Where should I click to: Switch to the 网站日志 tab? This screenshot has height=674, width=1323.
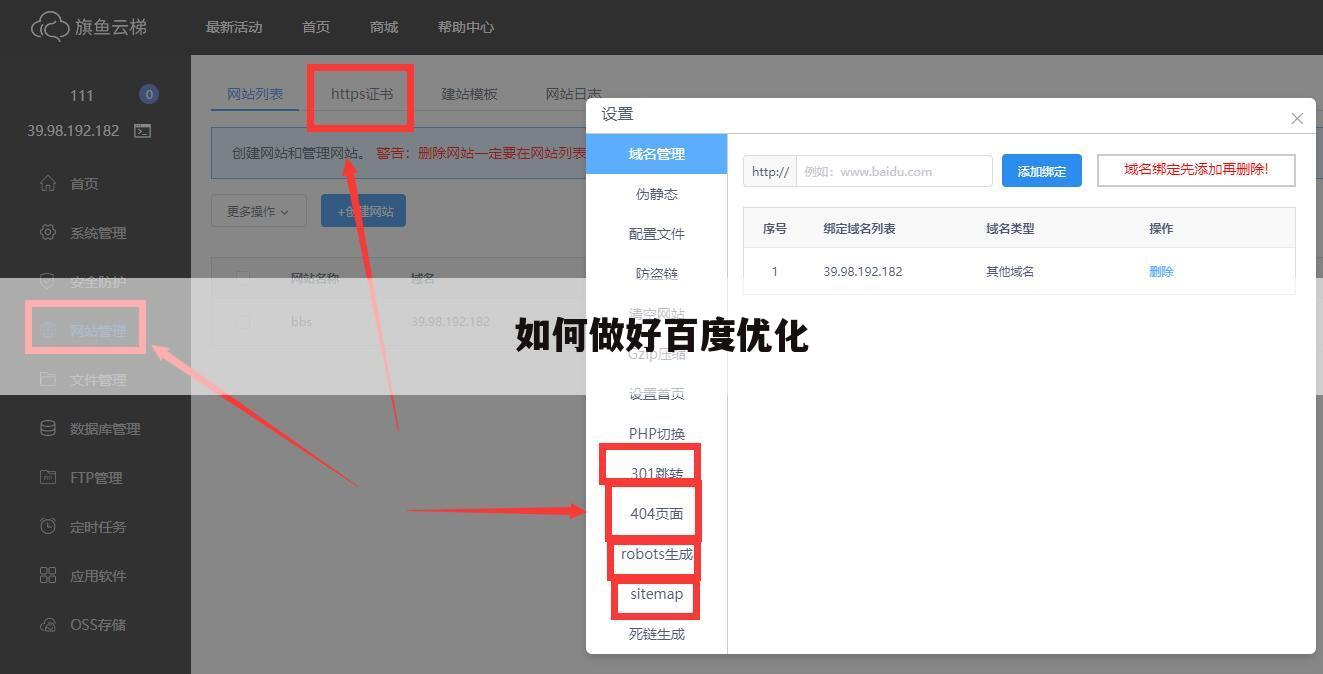point(573,93)
